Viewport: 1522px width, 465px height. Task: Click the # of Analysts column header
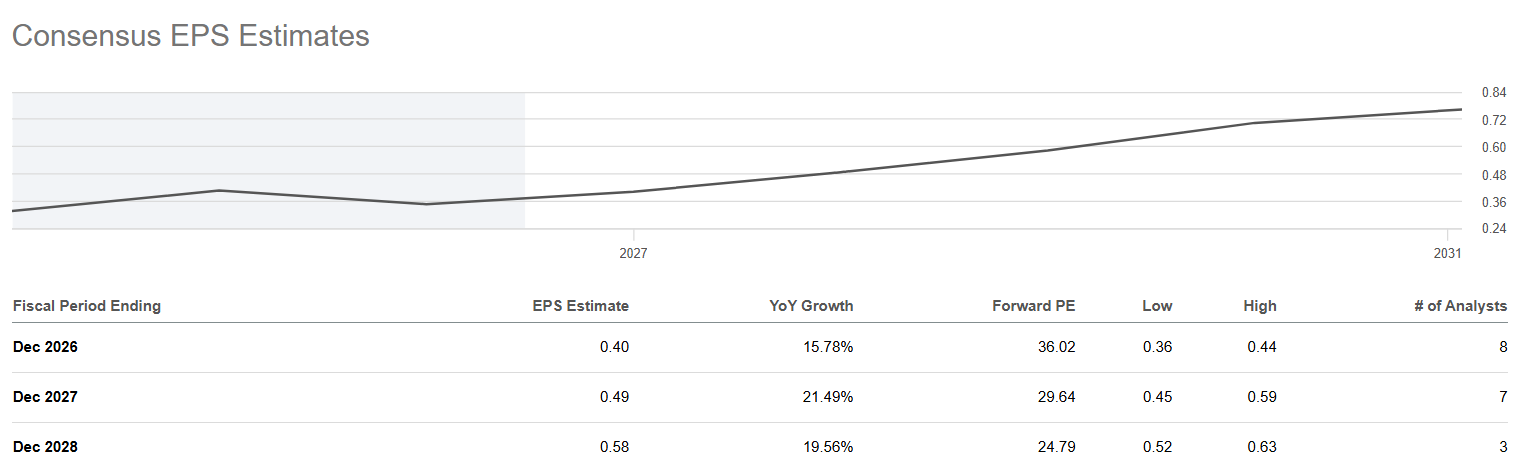1460,306
